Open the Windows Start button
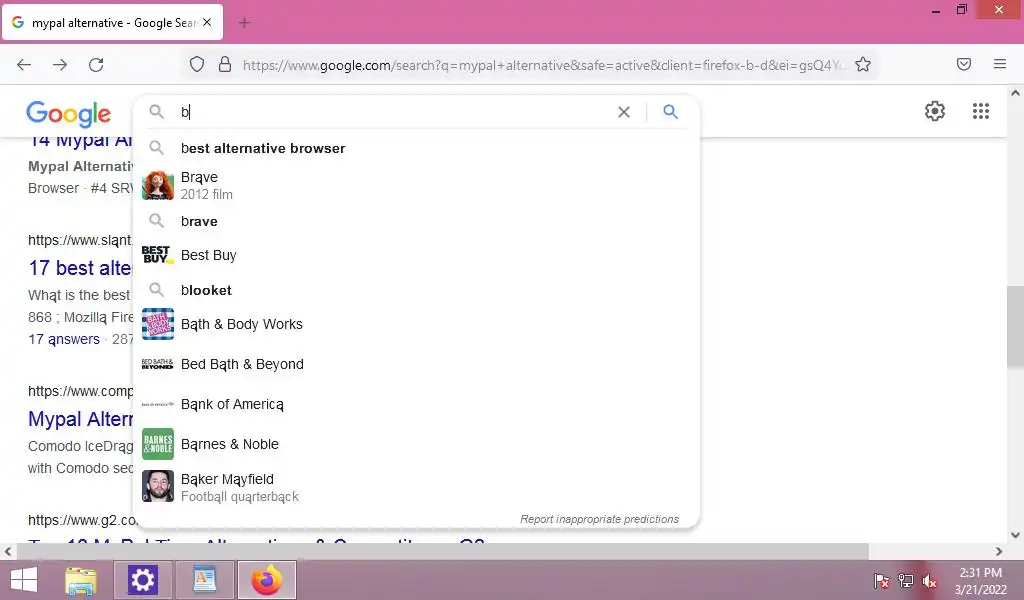This screenshot has width=1024, height=600. (24, 580)
